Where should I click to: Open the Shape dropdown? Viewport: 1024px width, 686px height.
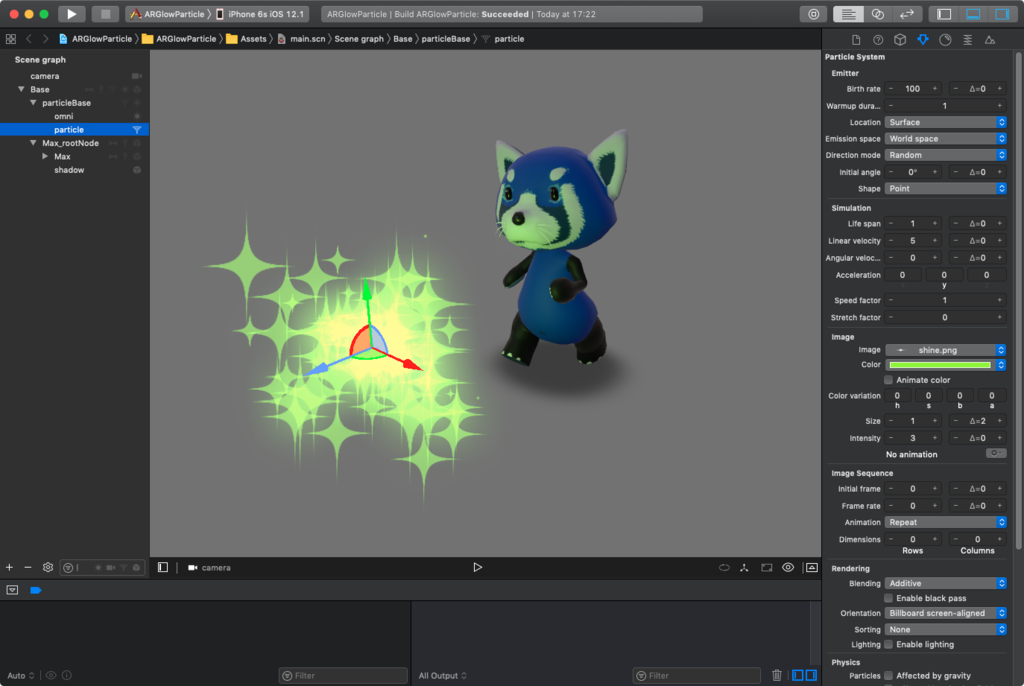point(945,188)
